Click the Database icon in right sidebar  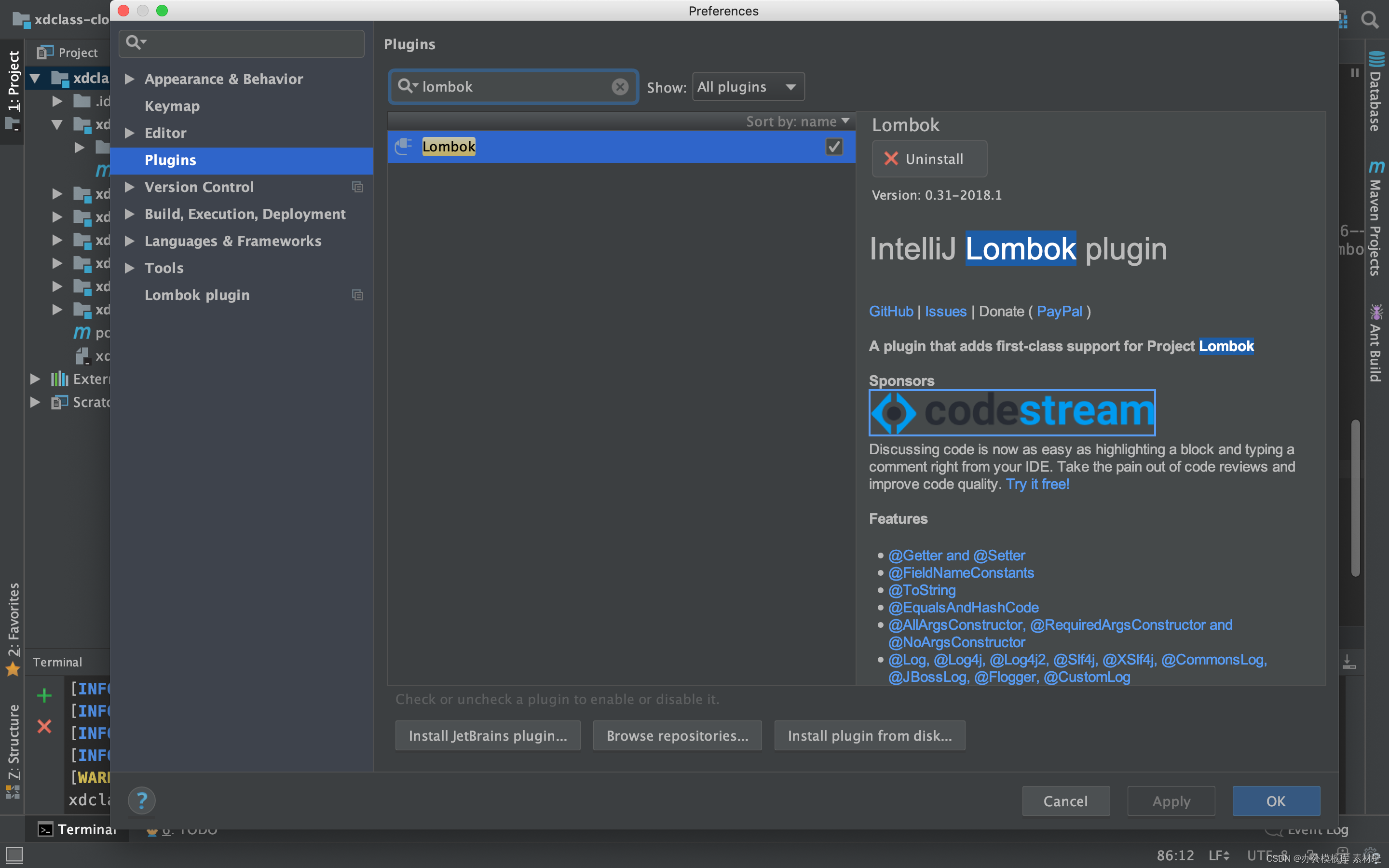coord(1376,58)
